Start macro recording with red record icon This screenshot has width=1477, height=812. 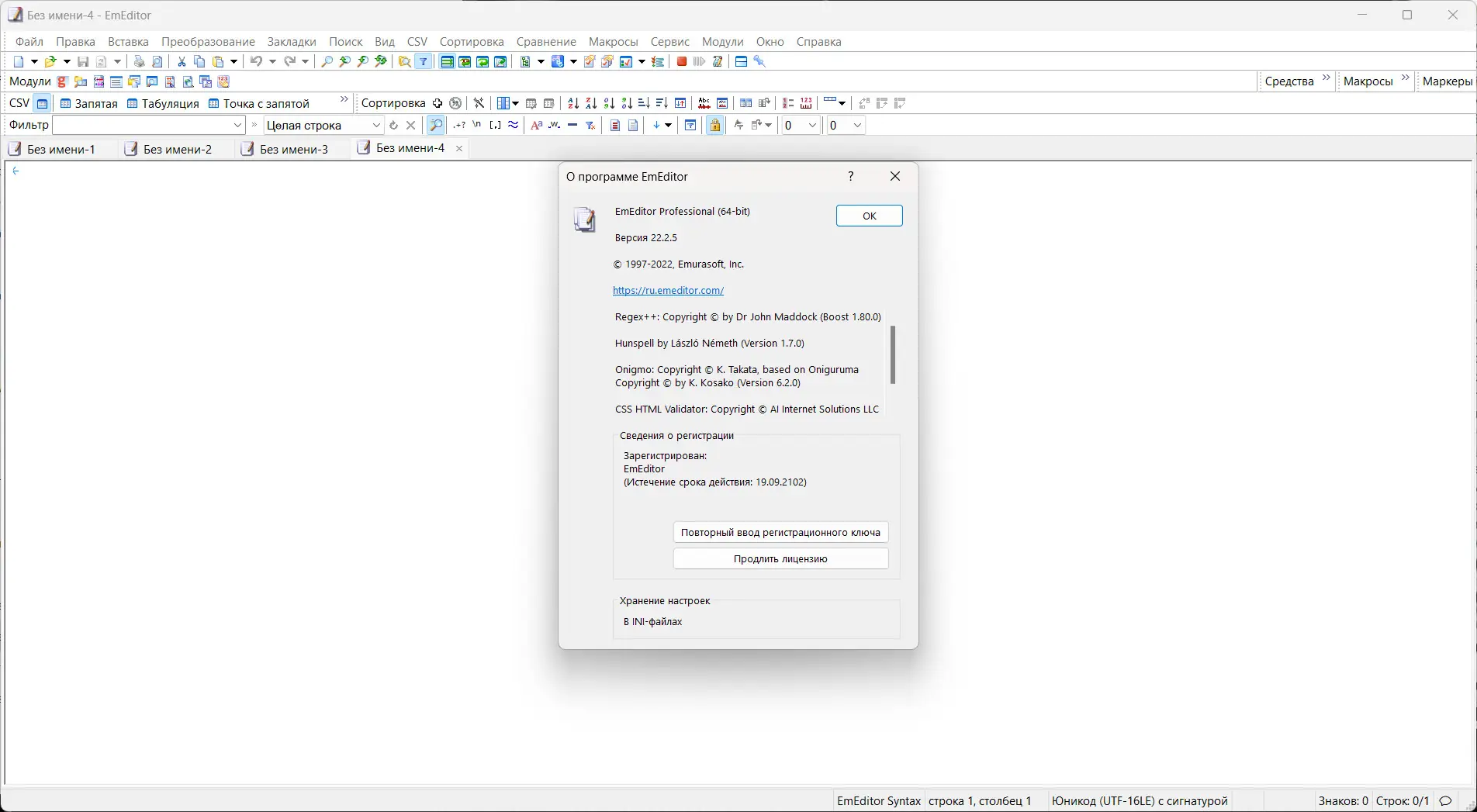(x=680, y=61)
